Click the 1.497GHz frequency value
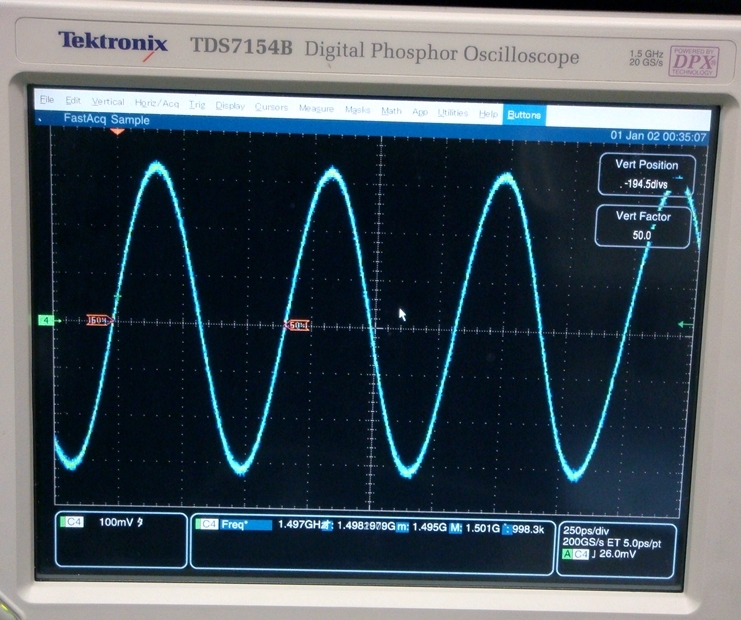741x620 pixels. pyautogui.click(x=301, y=525)
